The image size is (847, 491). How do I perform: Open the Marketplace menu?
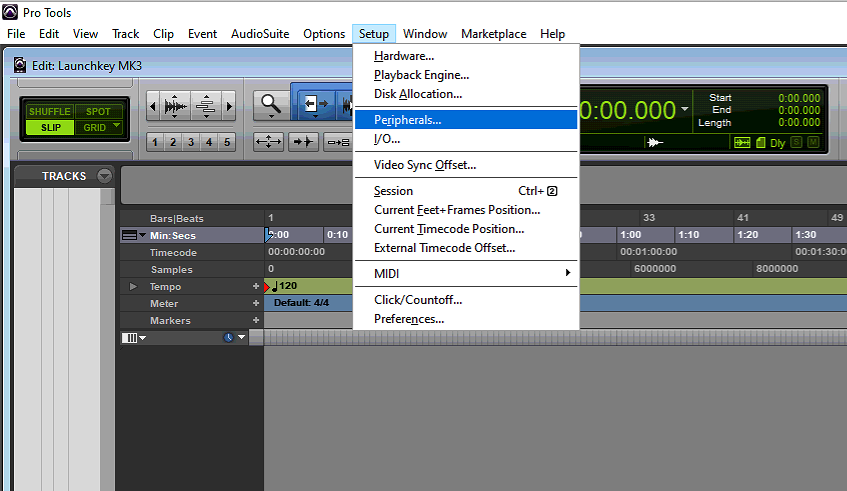point(493,33)
